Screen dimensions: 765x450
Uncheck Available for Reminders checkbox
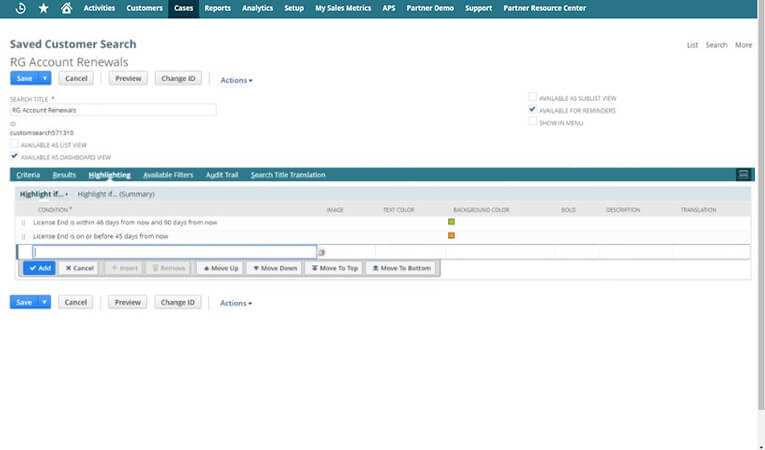coord(532,109)
